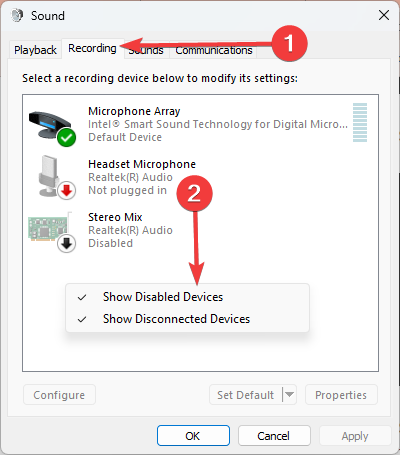
Task: Click the Cancel button
Action: click(274, 436)
